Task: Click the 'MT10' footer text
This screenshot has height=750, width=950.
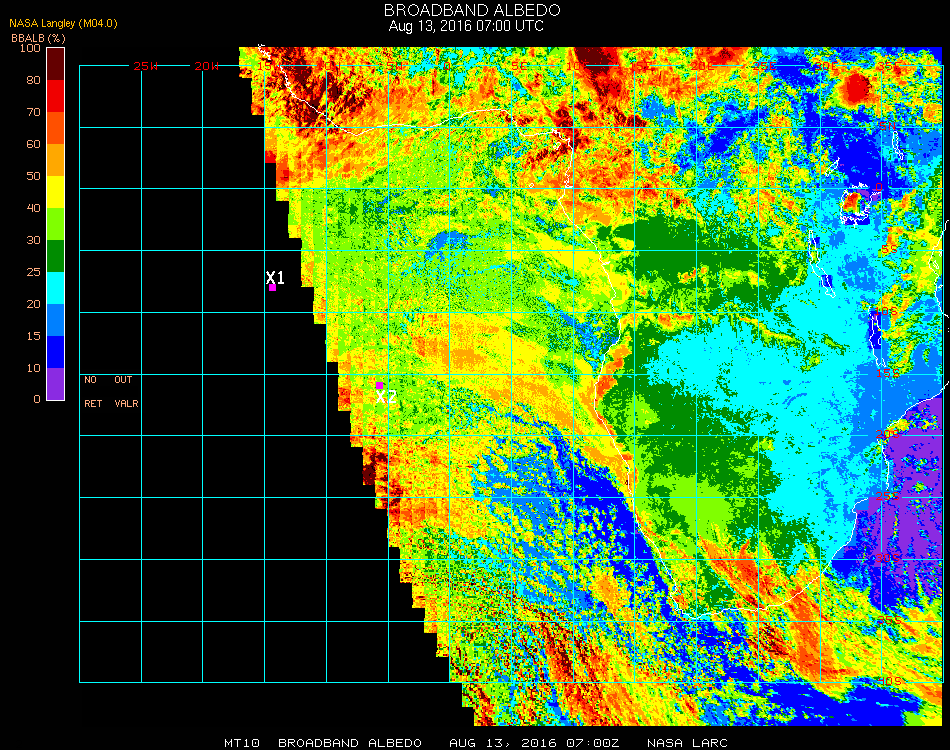Action: [x=242, y=743]
